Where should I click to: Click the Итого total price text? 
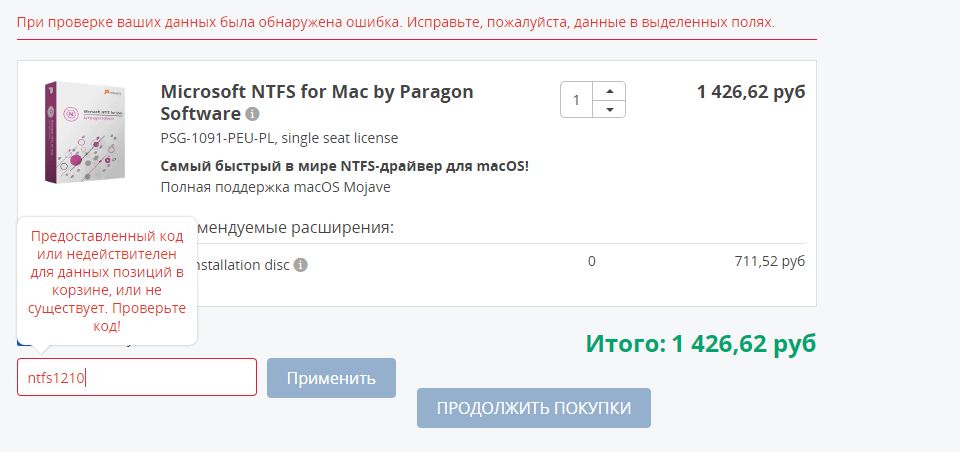point(701,344)
